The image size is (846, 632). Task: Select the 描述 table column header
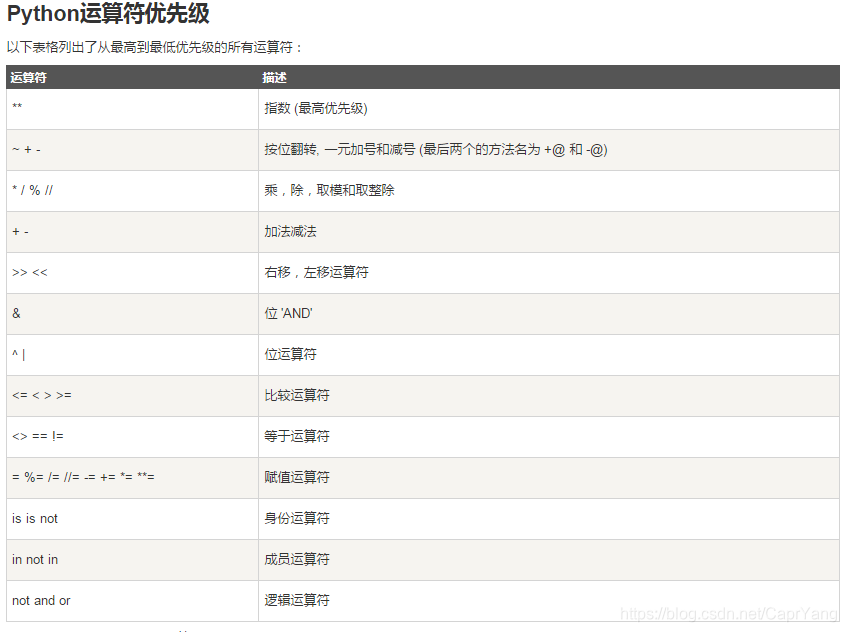(x=267, y=77)
